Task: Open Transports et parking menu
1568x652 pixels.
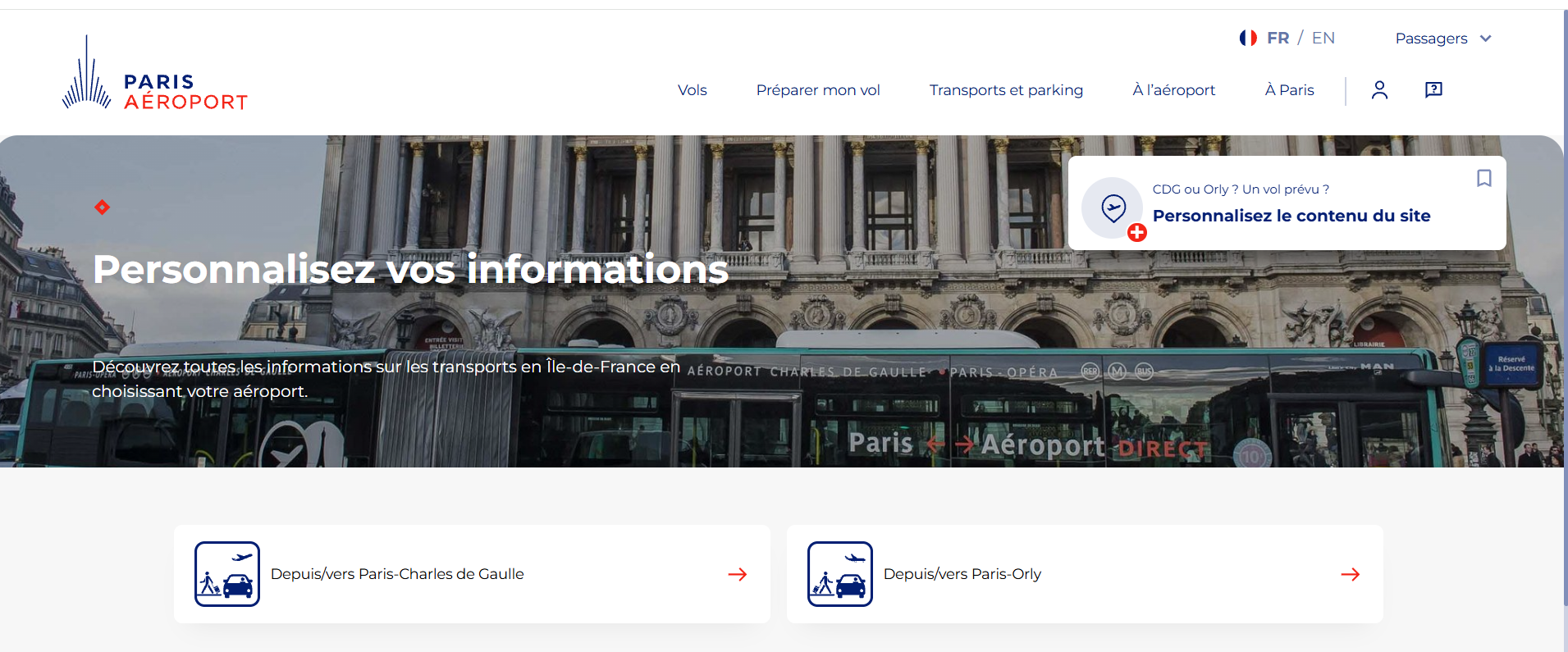Action: [1006, 90]
